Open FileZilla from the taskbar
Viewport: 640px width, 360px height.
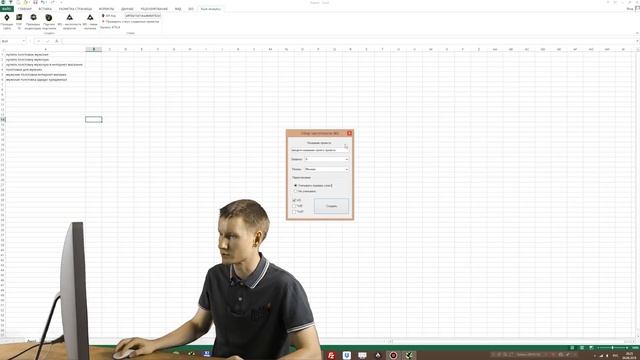(331, 356)
